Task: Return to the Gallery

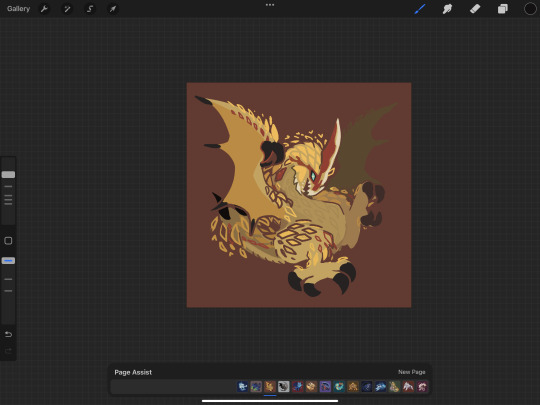Action: click(18, 9)
